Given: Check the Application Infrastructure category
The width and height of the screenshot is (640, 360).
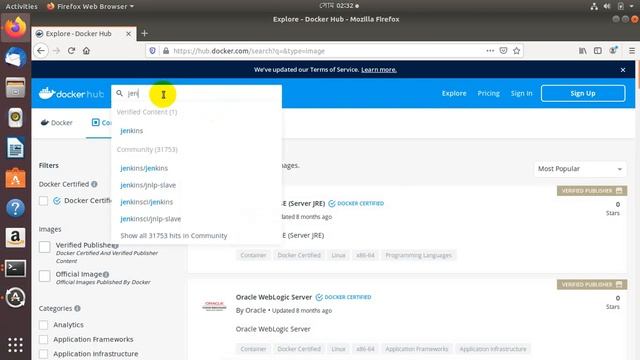Looking at the screenshot, I should coord(43,354).
